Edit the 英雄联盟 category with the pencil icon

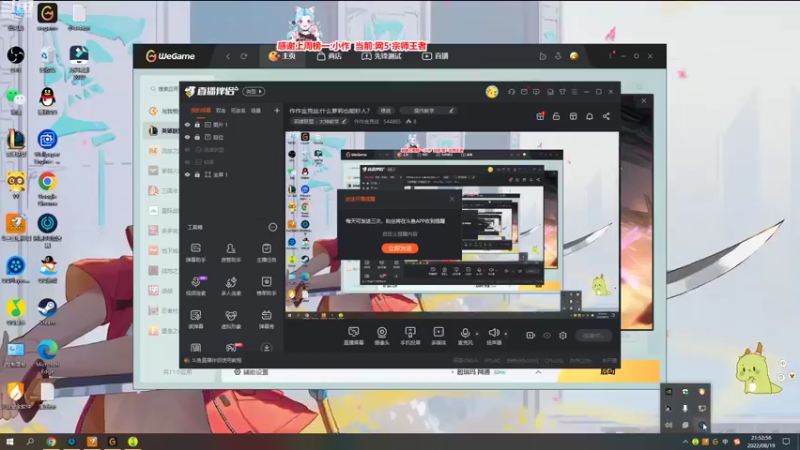click(x=344, y=121)
